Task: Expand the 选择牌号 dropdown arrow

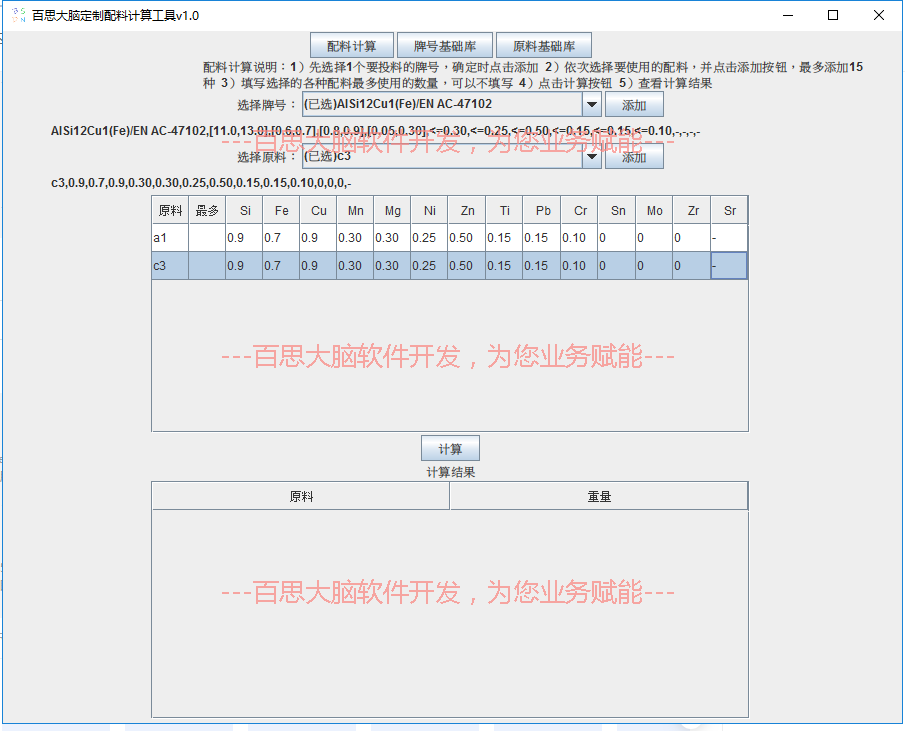Action: [592, 105]
